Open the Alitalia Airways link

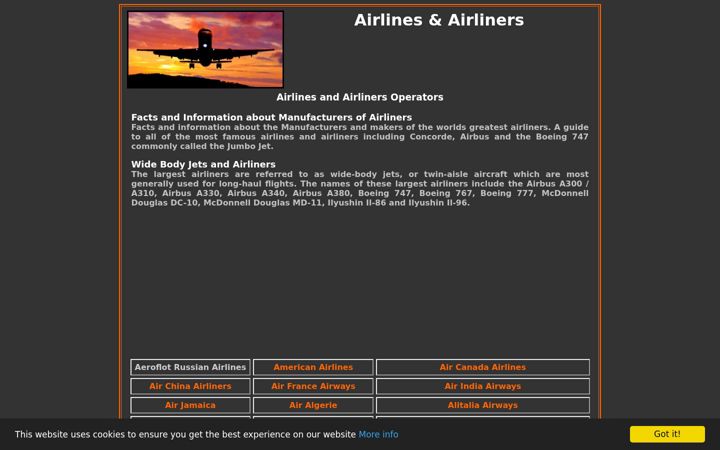[x=483, y=405]
